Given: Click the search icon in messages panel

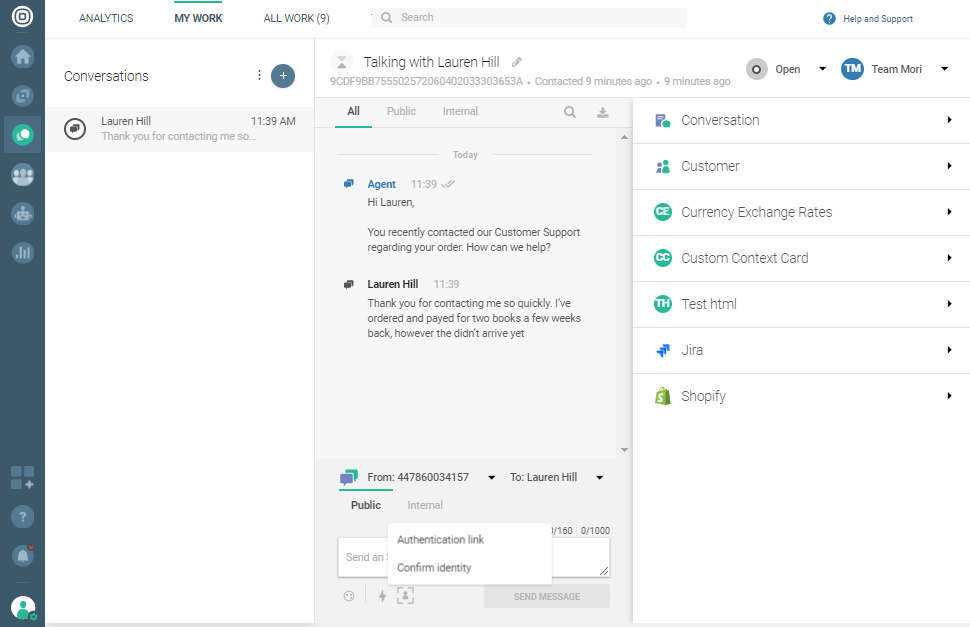Looking at the screenshot, I should 570,113.
